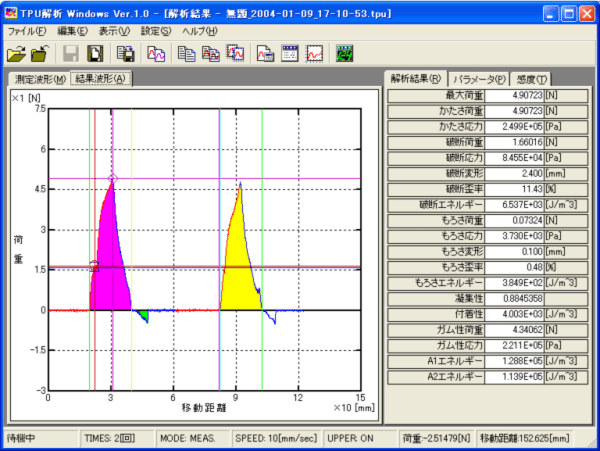Switch to the パラメータ(P) tab
This screenshot has width=600, height=451.
(x=477, y=79)
